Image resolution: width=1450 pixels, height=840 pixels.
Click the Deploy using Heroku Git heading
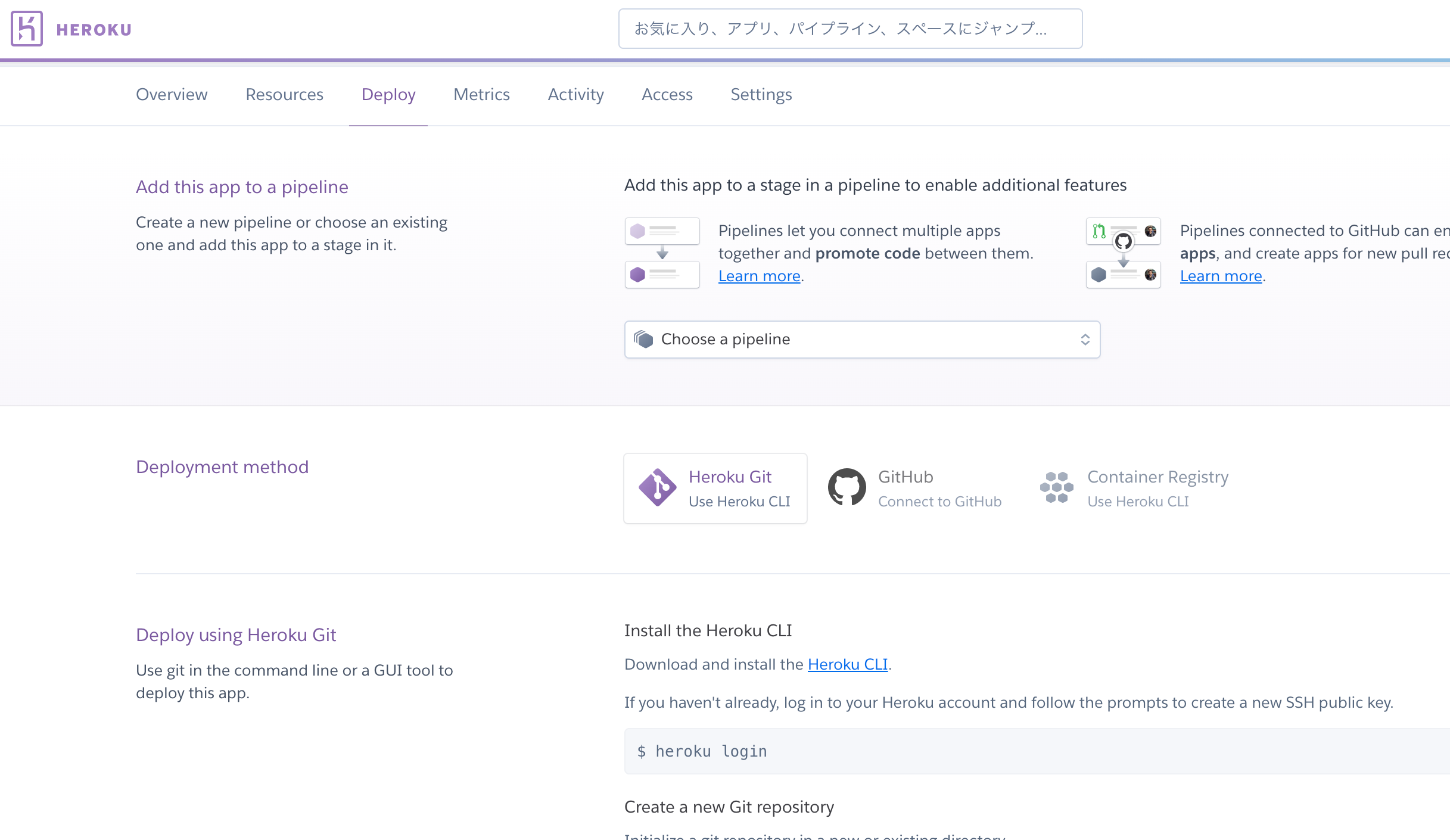[236, 635]
